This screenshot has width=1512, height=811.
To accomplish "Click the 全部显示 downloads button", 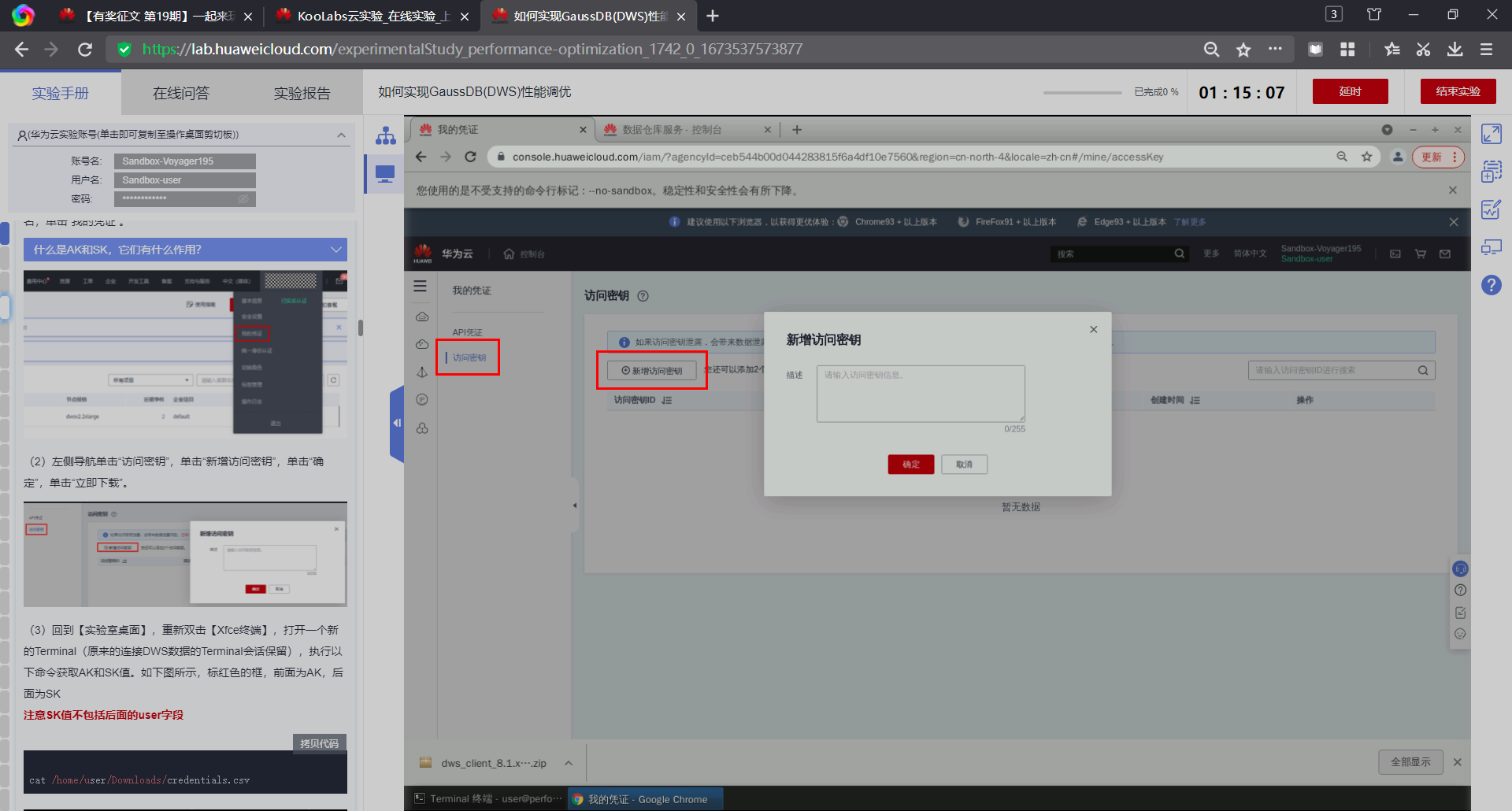I will (1410, 762).
